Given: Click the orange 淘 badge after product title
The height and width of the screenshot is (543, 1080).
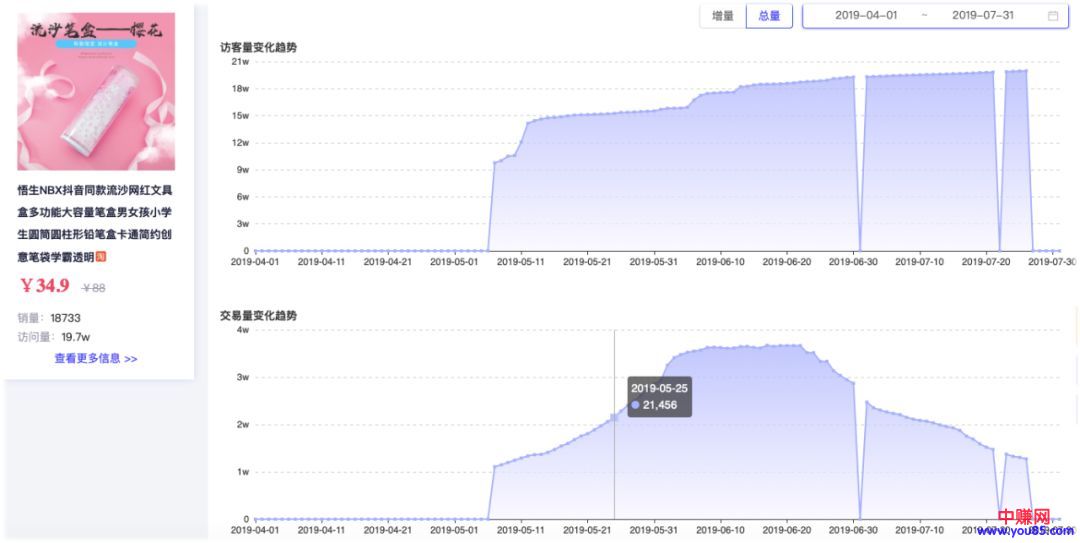Looking at the screenshot, I should [101, 258].
